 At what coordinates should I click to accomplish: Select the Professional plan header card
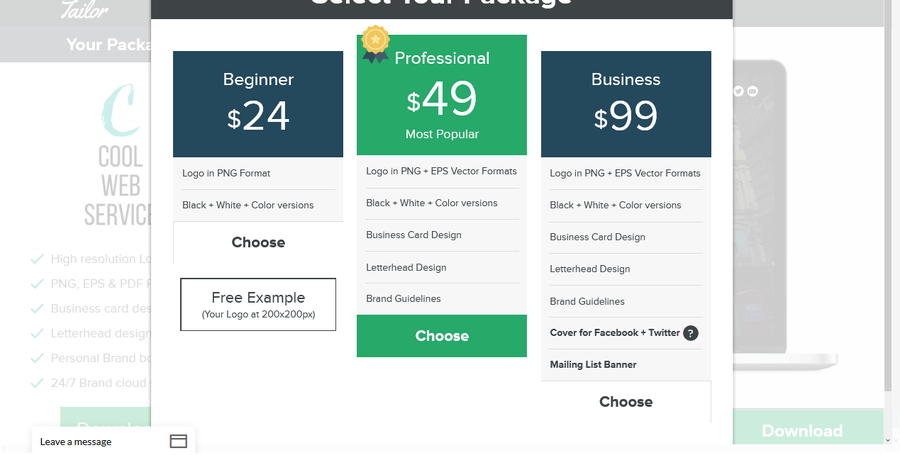442,95
